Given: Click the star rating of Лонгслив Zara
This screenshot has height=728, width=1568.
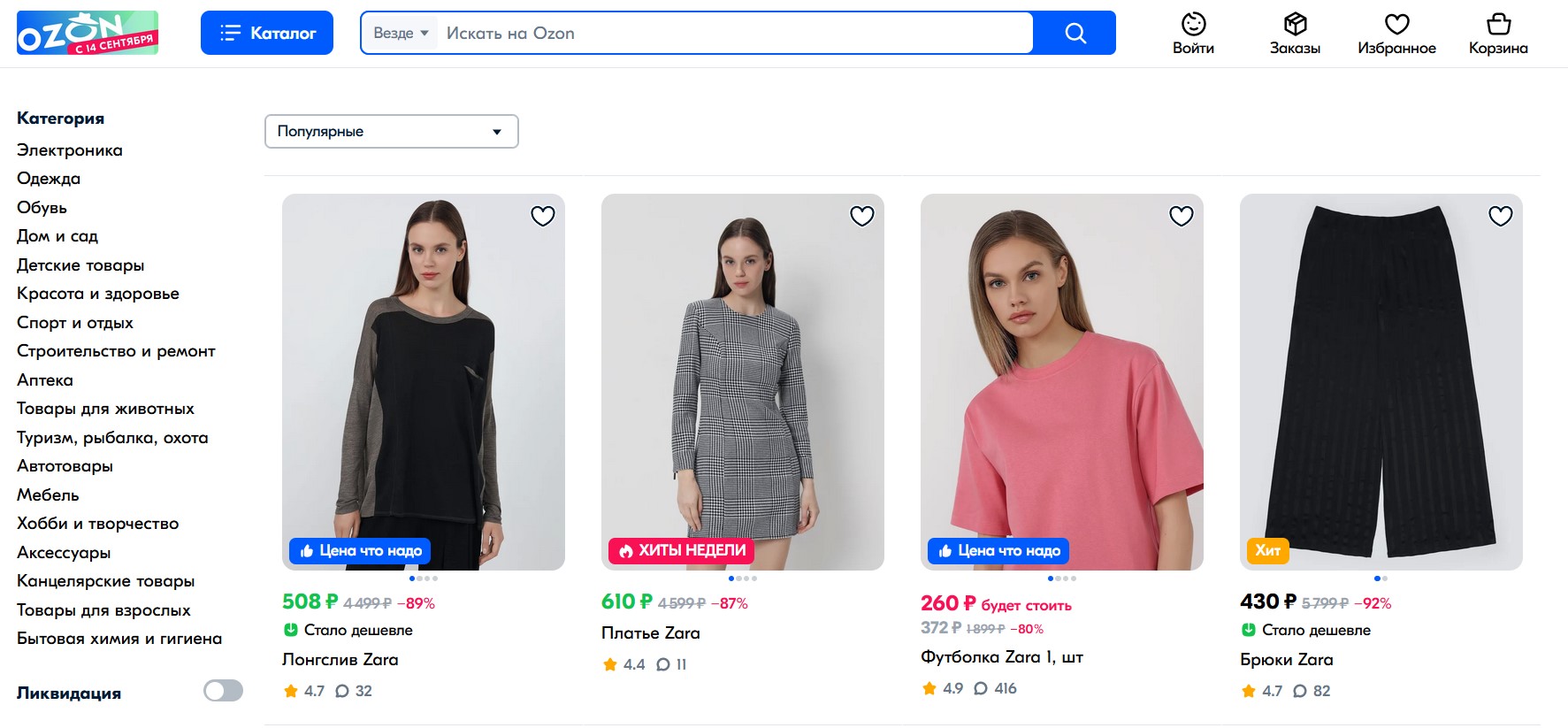Looking at the screenshot, I should [303, 691].
